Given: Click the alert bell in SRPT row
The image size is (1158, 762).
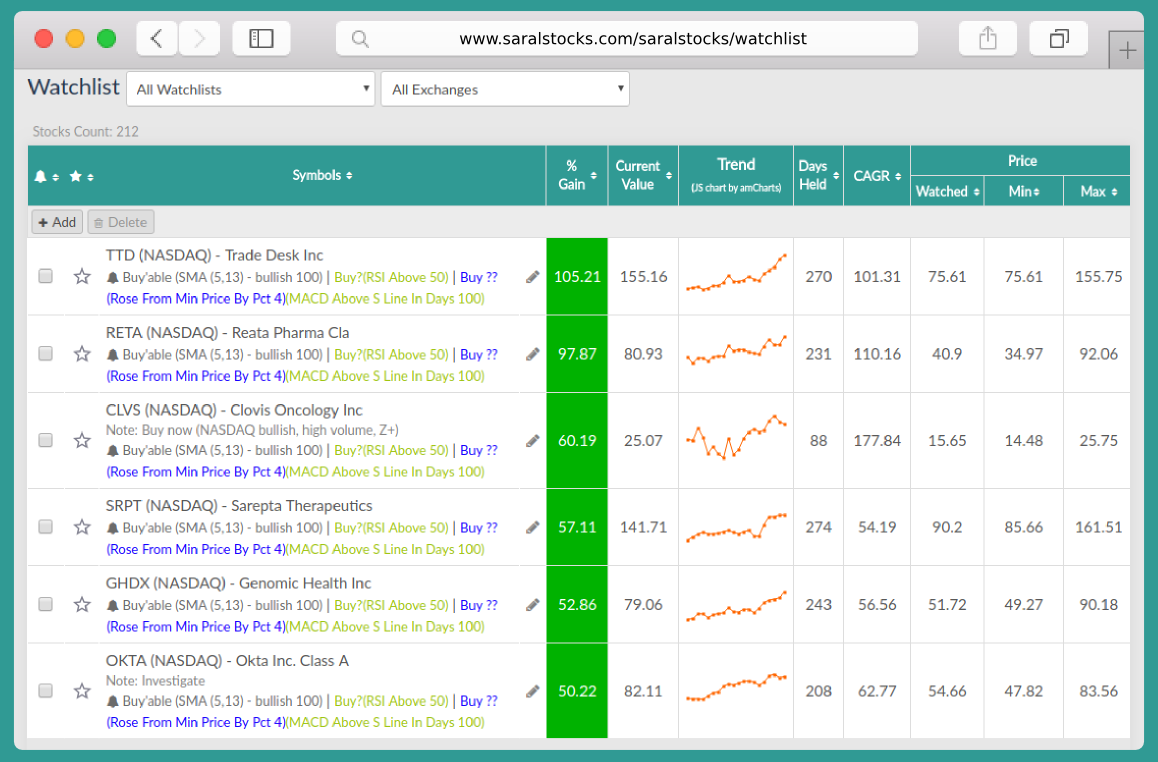Looking at the screenshot, I should tap(112, 528).
